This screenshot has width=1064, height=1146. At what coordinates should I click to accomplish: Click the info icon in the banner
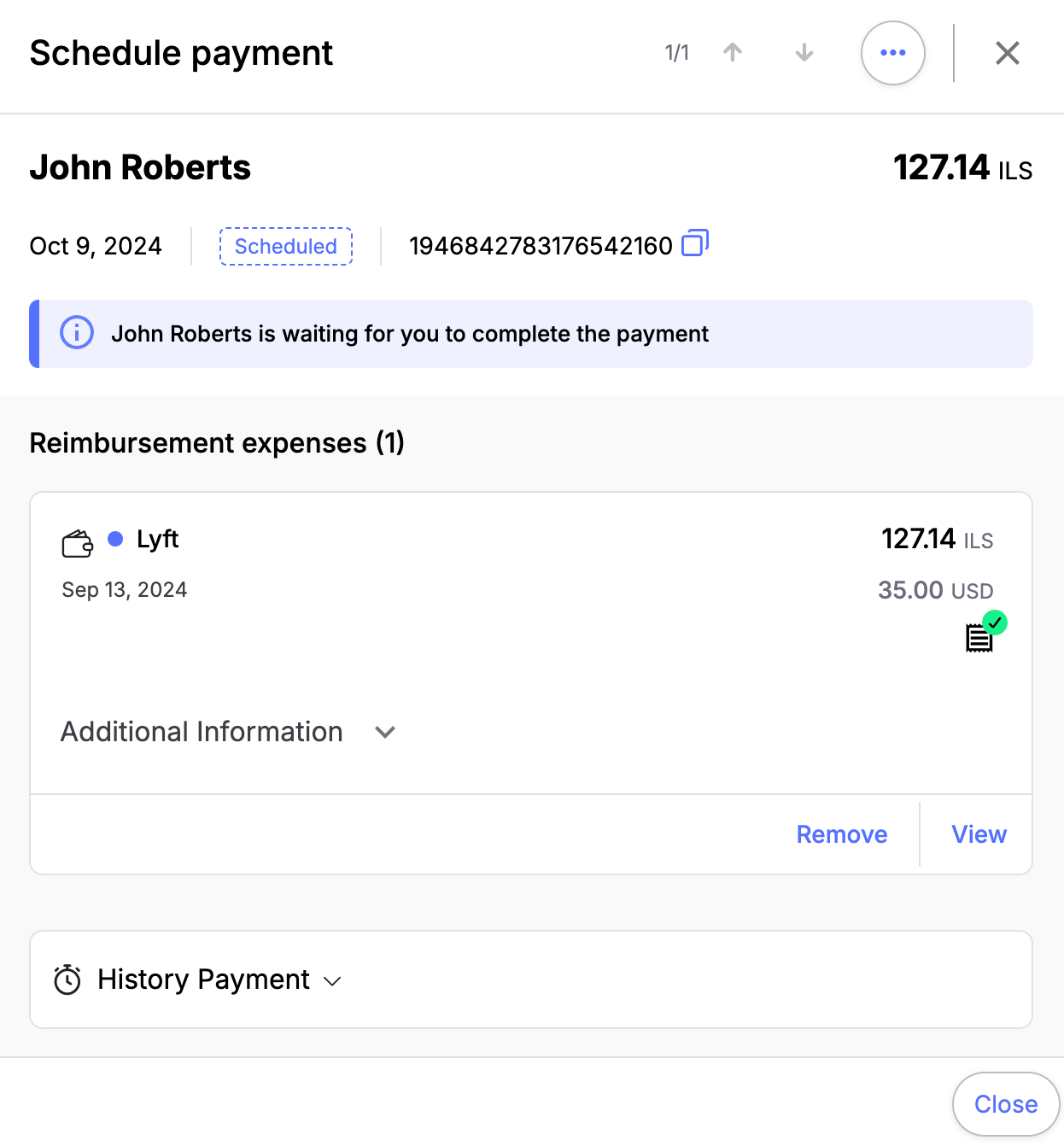(x=77, y=333)
